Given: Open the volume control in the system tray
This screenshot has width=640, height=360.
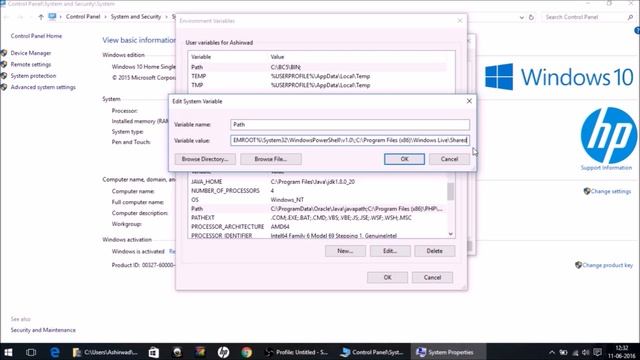Looking at the screenshot, I should (x=586, y=352).
